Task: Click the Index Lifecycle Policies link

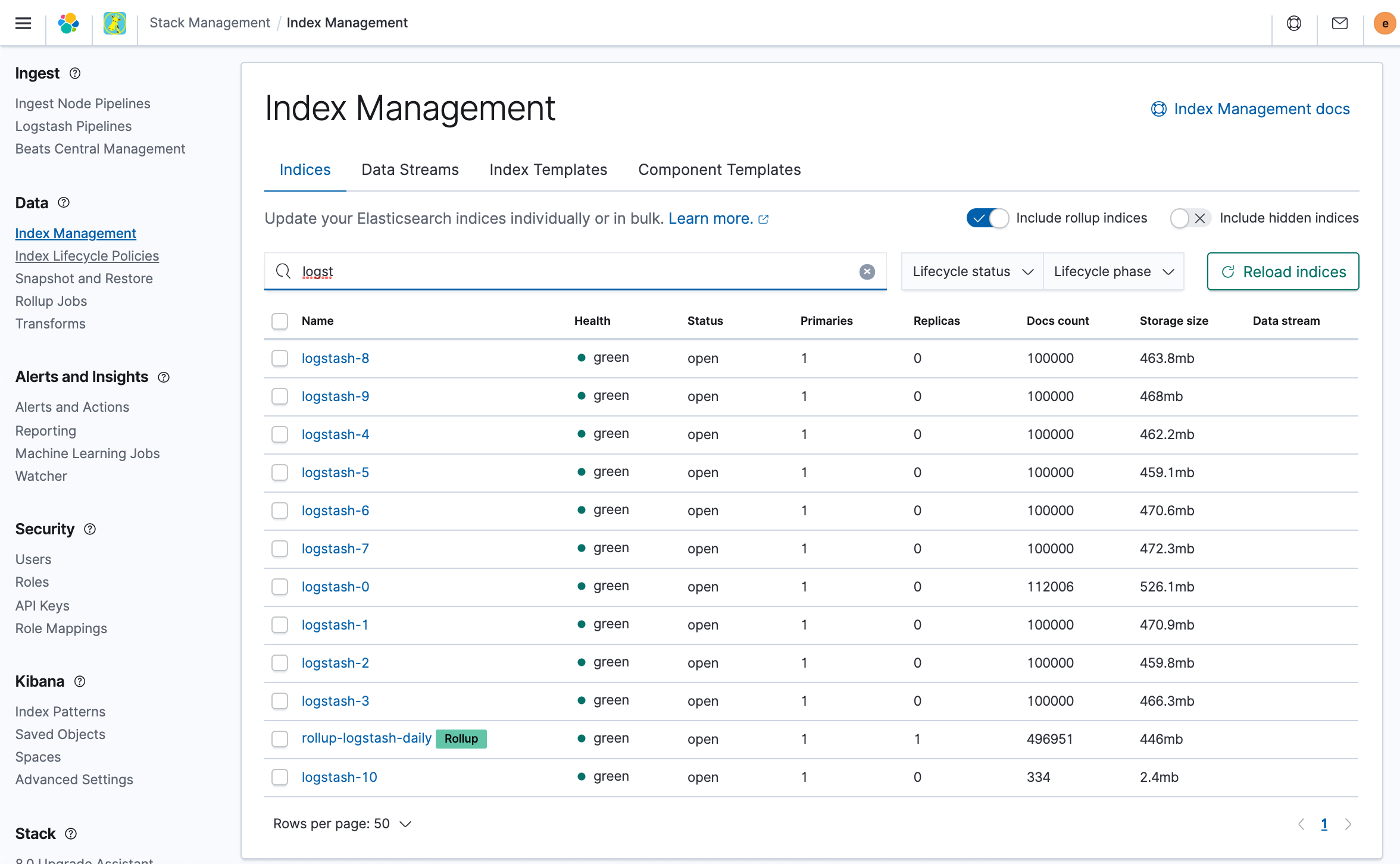Action: click(x=87, y=256)
